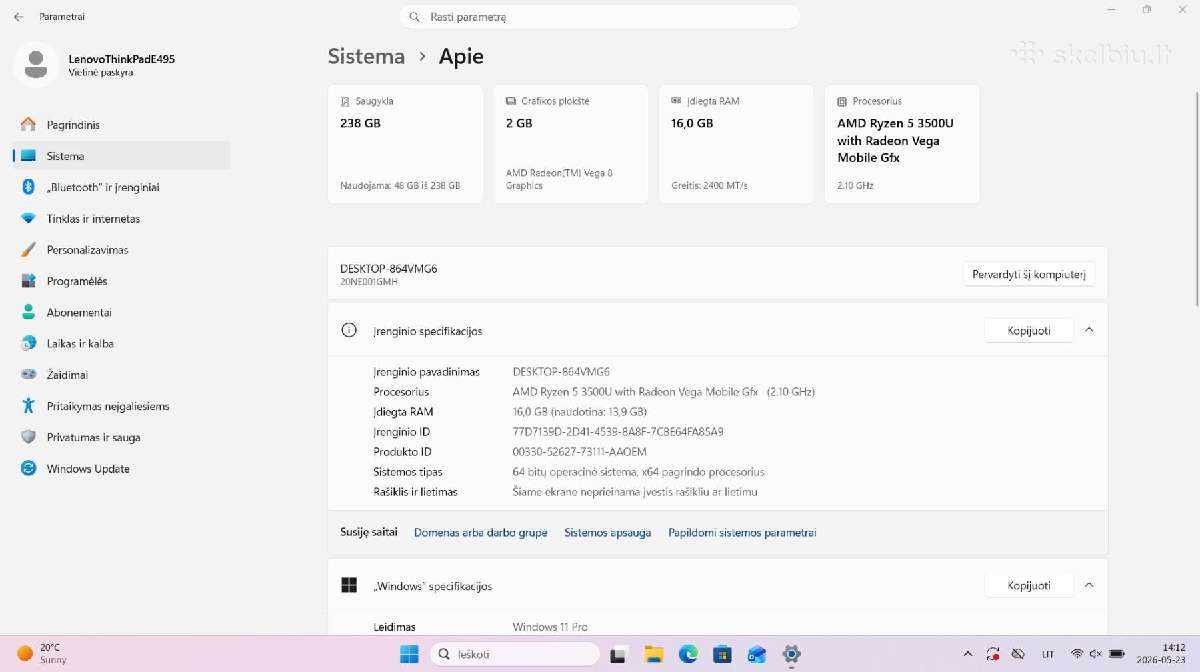Click the taskbar Ieškoti search box
This screenshot has height=672, width=1200.
514,655
